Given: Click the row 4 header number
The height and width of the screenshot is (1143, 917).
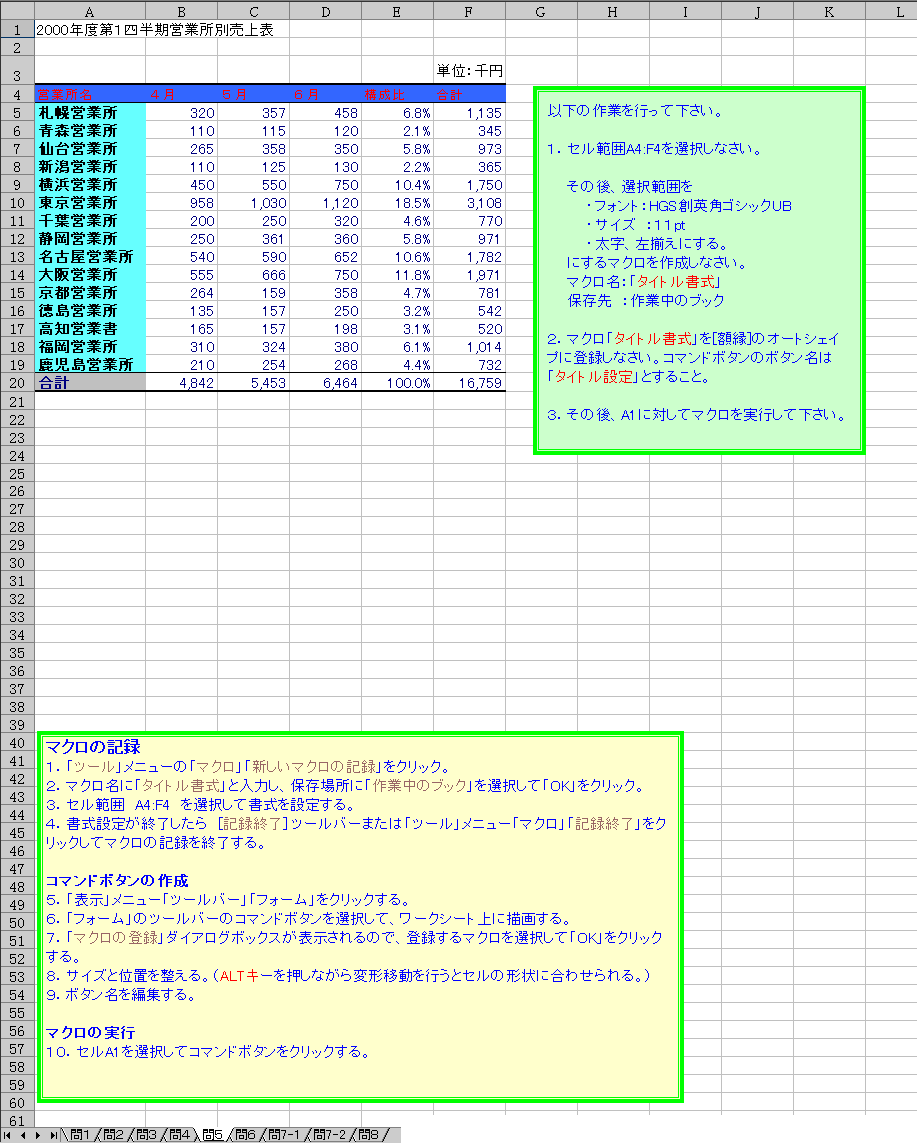Looking at the screenshot, I should (17, 95).
